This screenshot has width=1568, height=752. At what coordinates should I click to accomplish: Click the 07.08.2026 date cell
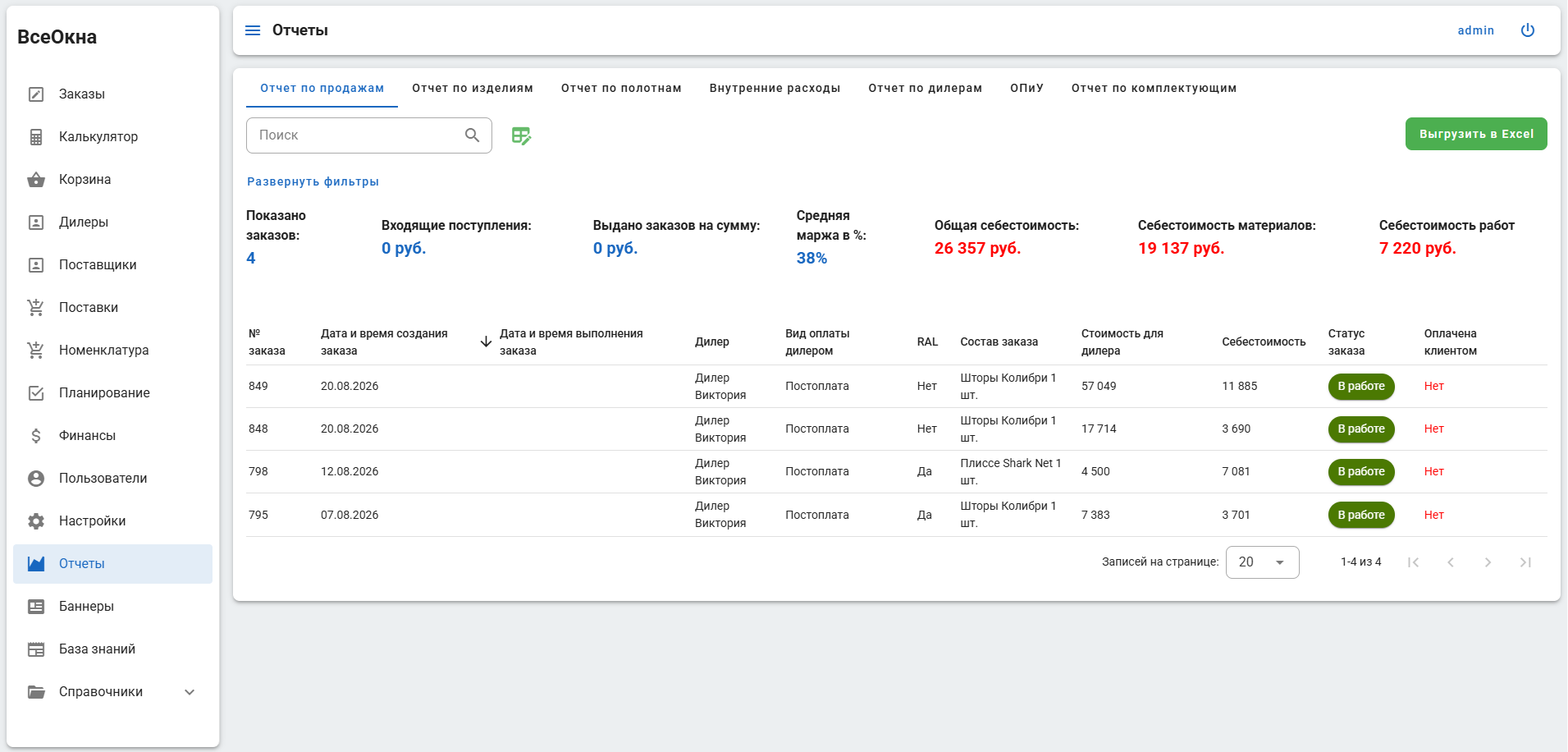click(350, 516)
